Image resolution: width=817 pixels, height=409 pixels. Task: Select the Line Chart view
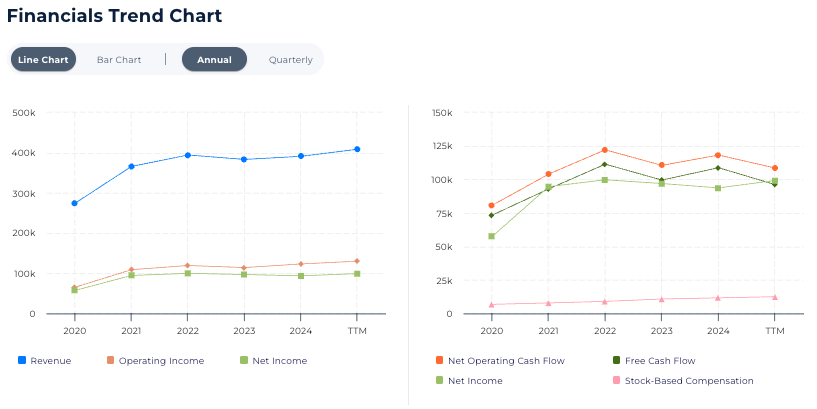(x=43, y=60)
